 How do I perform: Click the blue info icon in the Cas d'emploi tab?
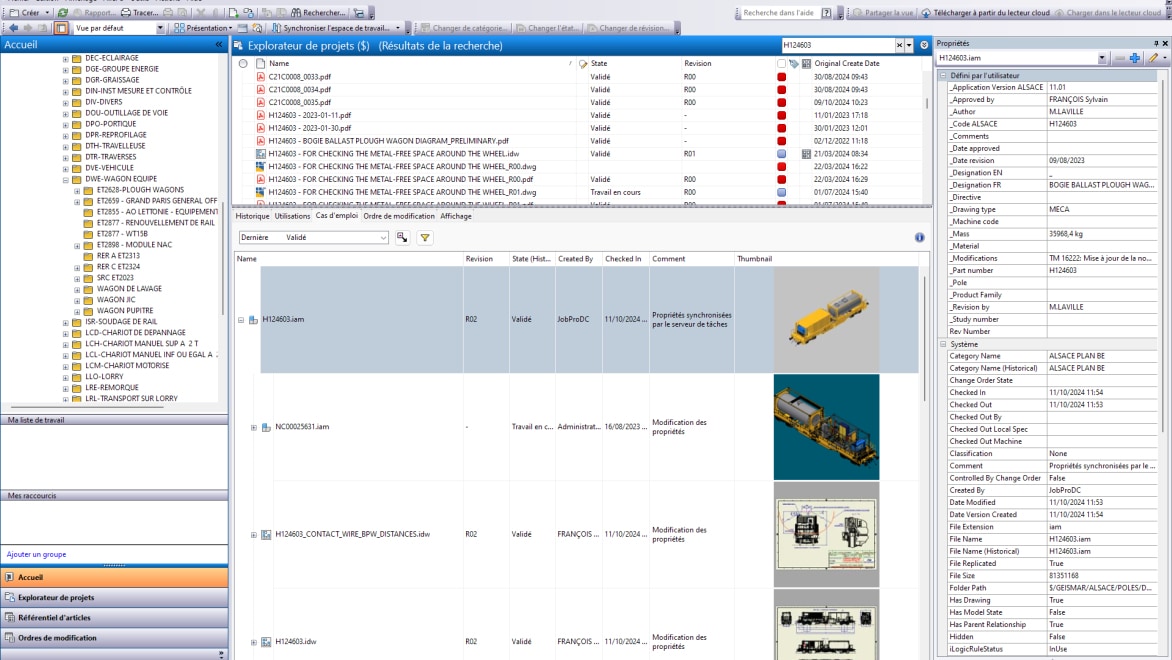(919, 238)
